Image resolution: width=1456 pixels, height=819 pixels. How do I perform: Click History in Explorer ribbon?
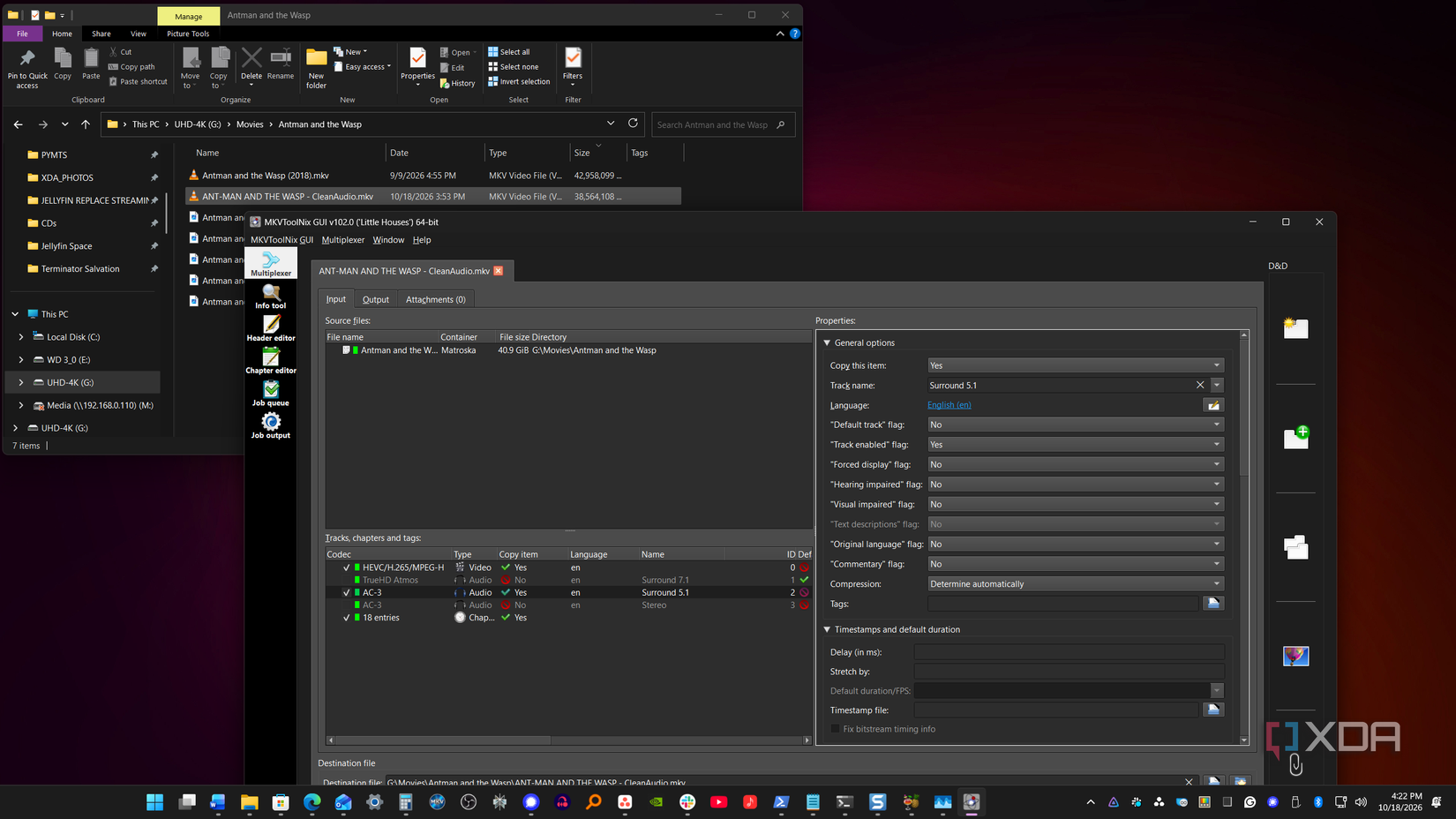tap(458, 83)
